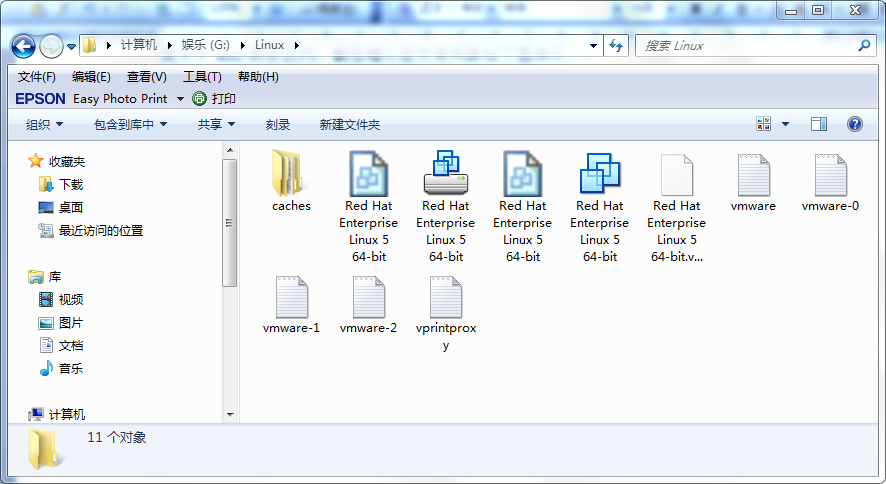Click inside the 搜索 Linux search box
Screen dimensions: 886x484
click(746, 46)
